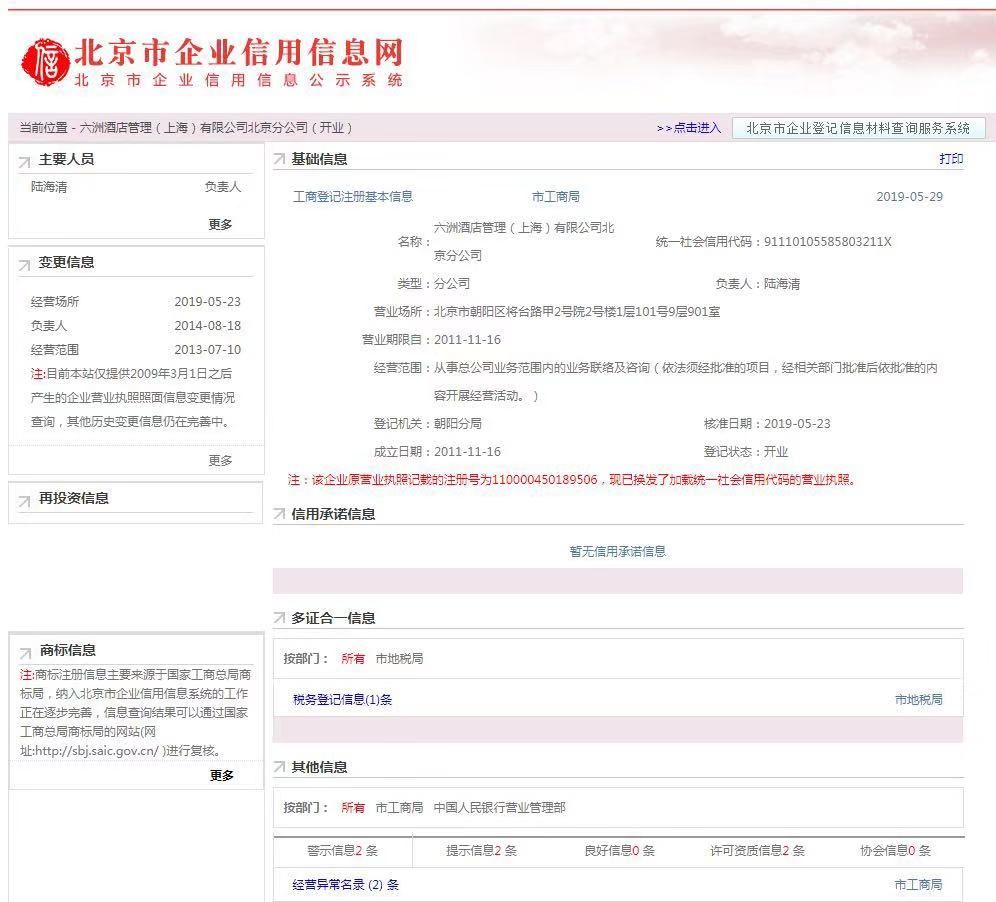This screenshot has height=902, width=996.
Task: Click the 当前位置 breadcrumb company name
Action: (x=216, y=128)
